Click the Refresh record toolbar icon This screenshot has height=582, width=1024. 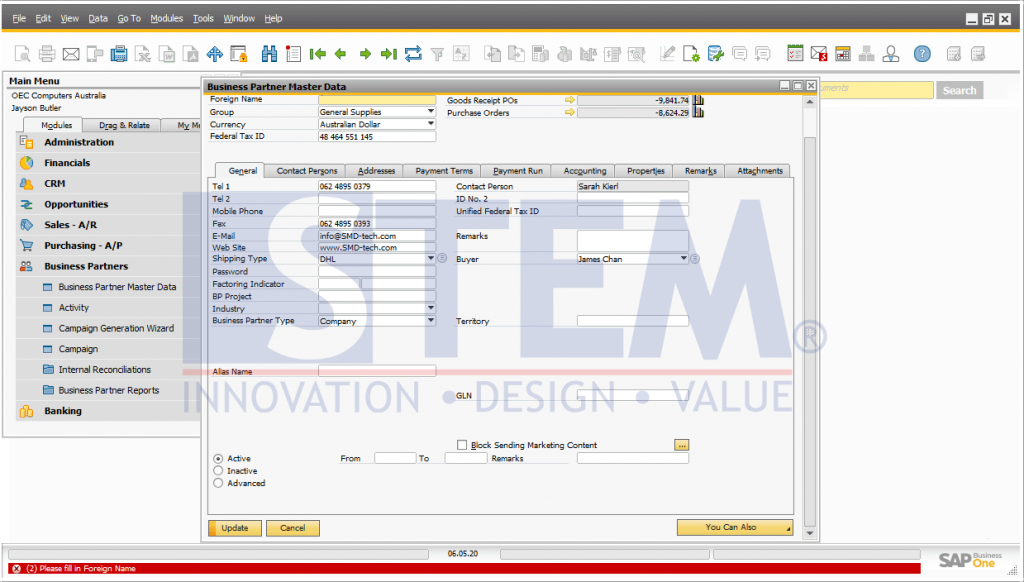pos(413,54)
